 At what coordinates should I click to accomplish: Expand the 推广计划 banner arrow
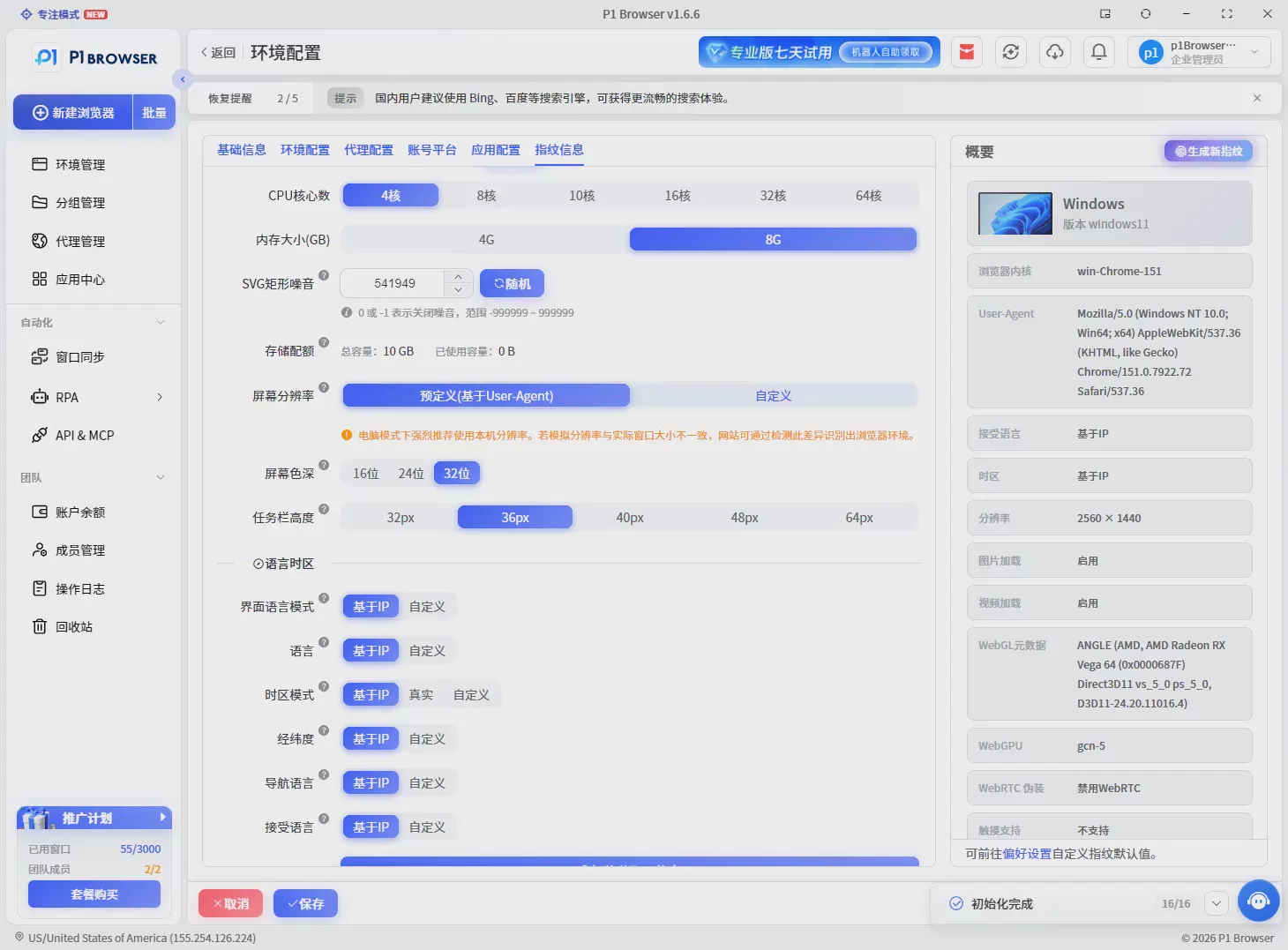[162, 817]
